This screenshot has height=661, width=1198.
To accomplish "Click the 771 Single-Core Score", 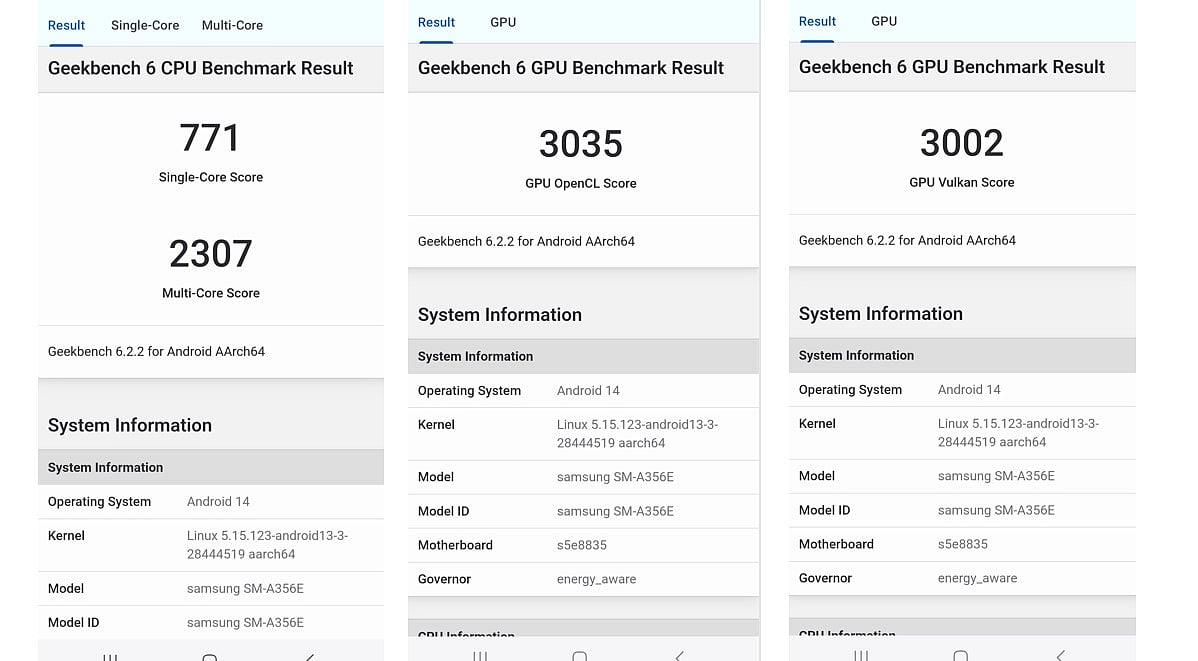I will [210, 138].
